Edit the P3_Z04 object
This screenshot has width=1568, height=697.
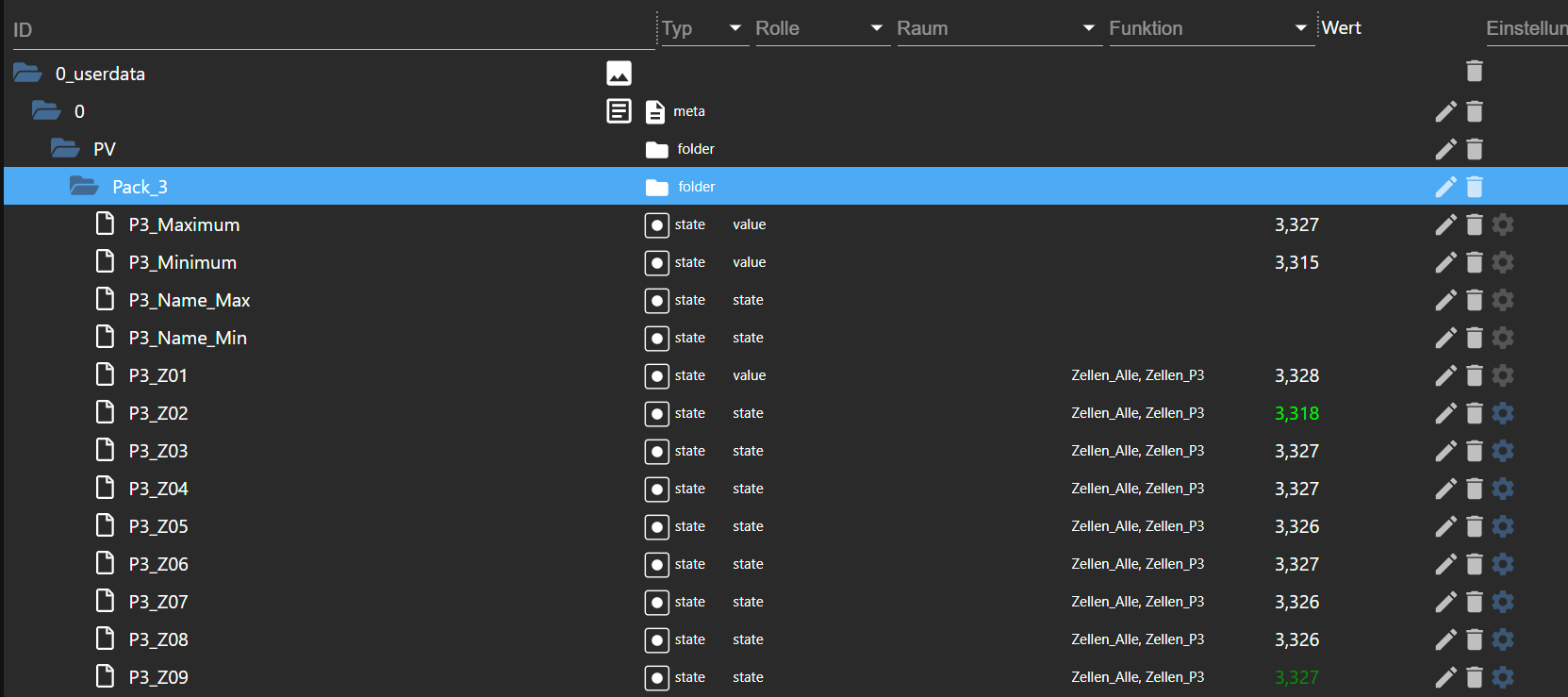(1445, 489)
